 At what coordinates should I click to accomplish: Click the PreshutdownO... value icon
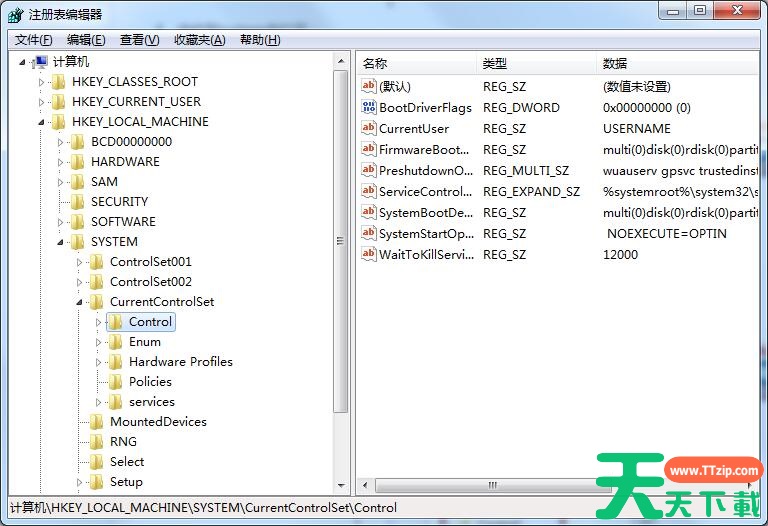point(368,170)
